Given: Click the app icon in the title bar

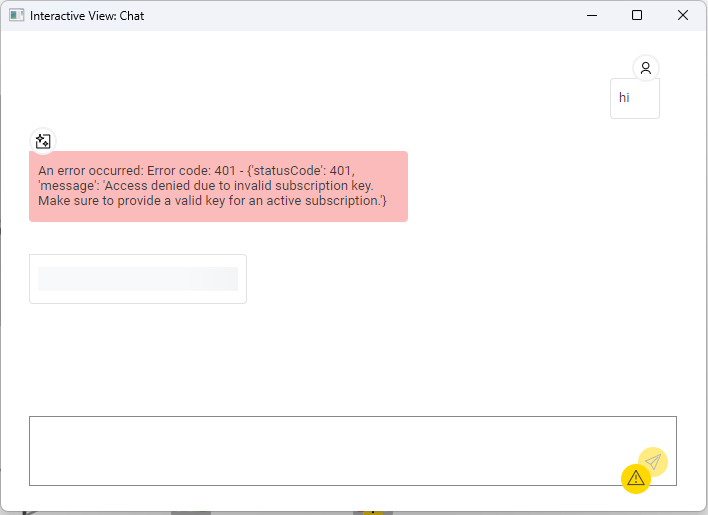Looking at the screenshot, I should pyautogui.click(x=17, y=16).
